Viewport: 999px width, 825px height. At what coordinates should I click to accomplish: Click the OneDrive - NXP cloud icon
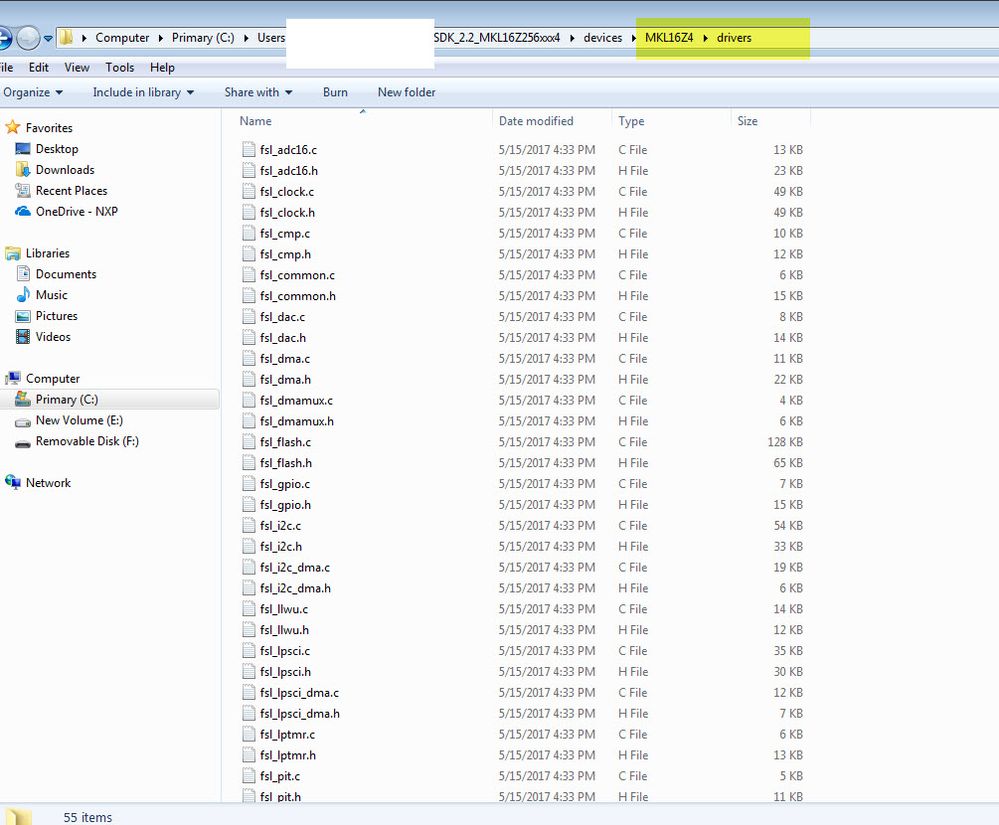(x=23, y=212)
